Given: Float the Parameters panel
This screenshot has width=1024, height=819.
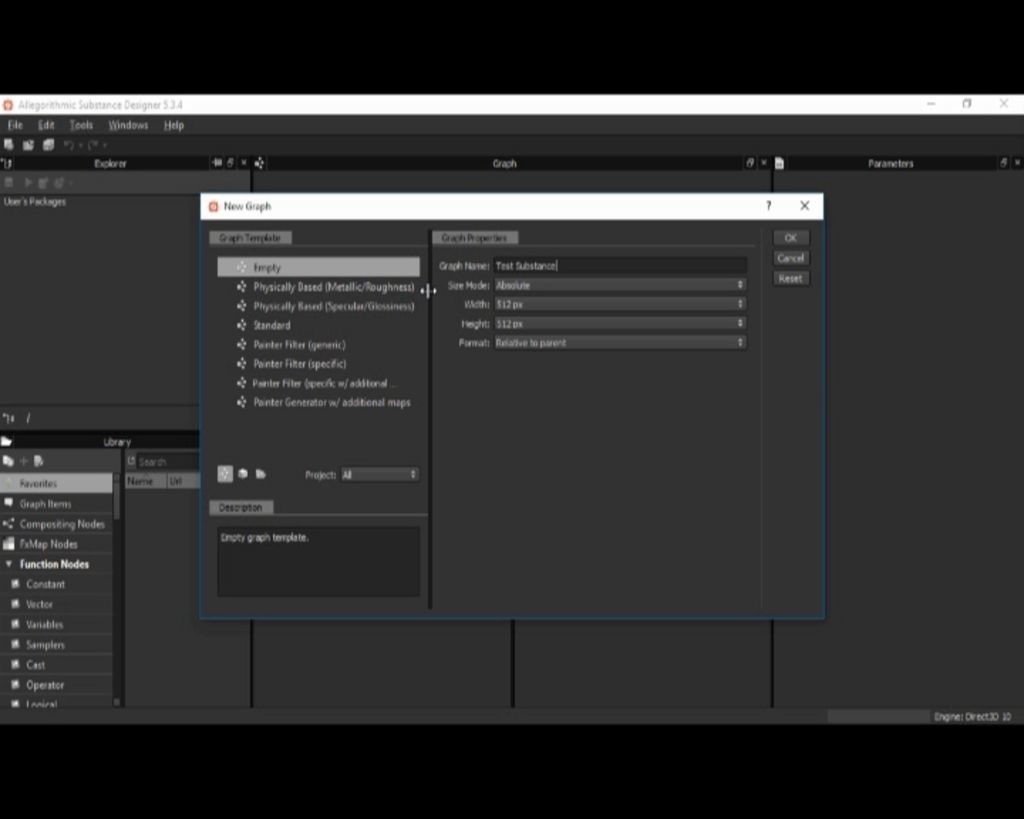Looking at the screenshot, I should [x=1004, y=163].
